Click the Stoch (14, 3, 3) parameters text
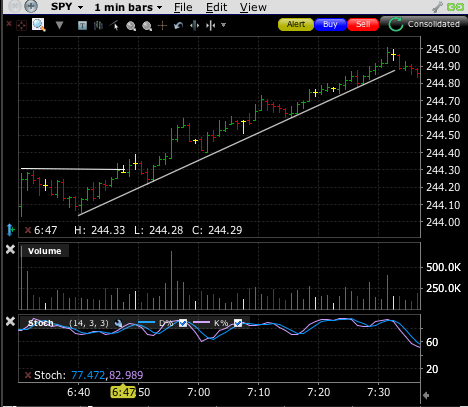 coord(89,323)
